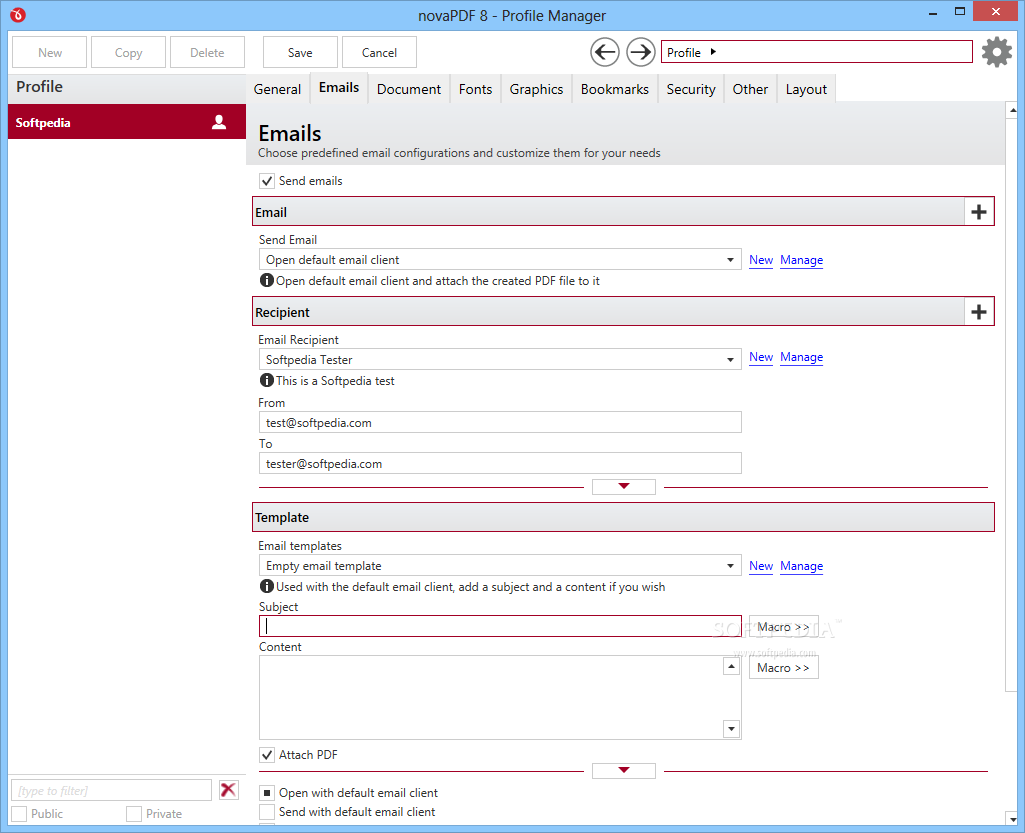The image size is (1025, 833).
Task: Click the New profile button
Action: click(50, 52)
